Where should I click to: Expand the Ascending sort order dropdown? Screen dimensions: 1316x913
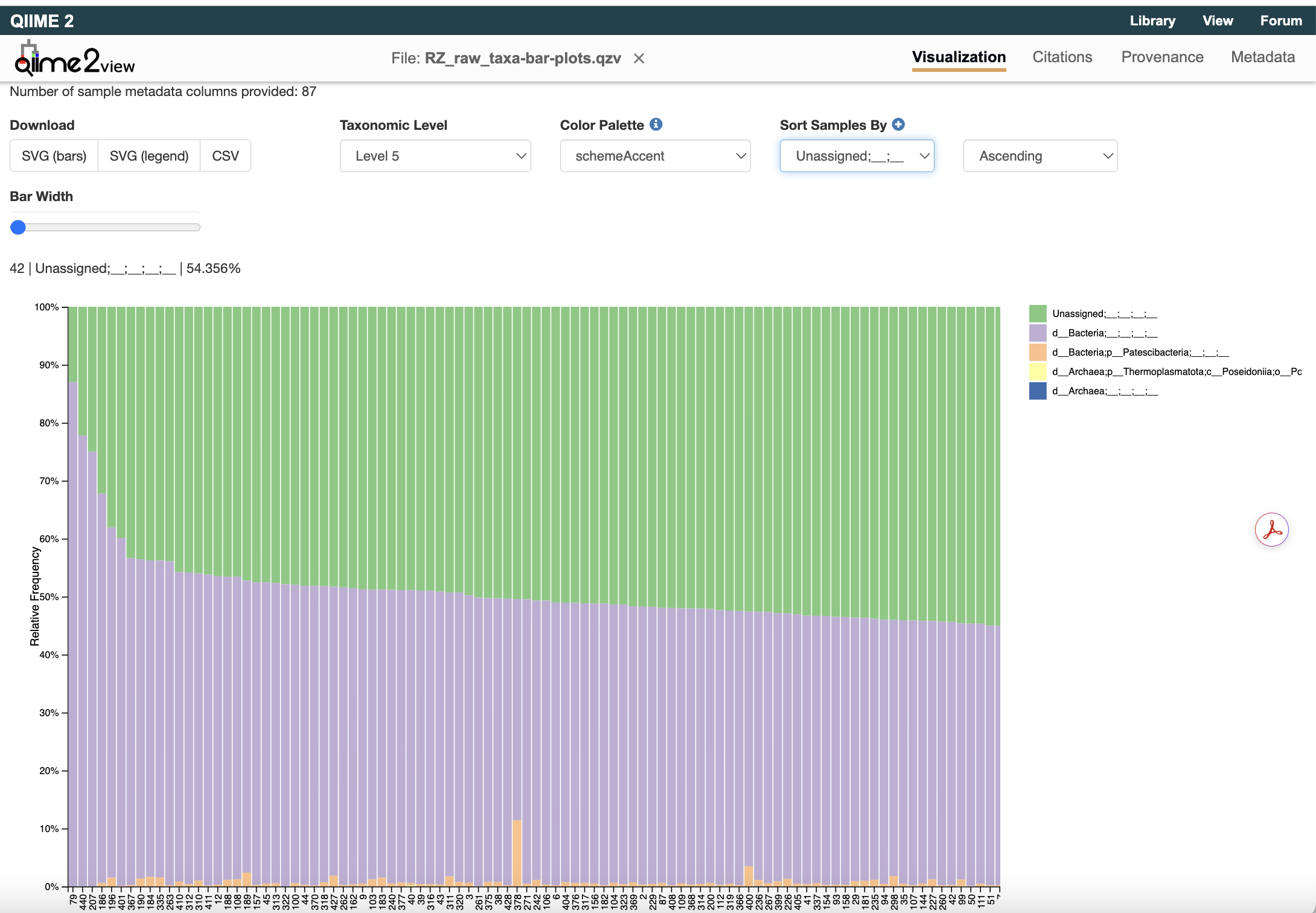pyautogui.click(x=1040, y=156)
